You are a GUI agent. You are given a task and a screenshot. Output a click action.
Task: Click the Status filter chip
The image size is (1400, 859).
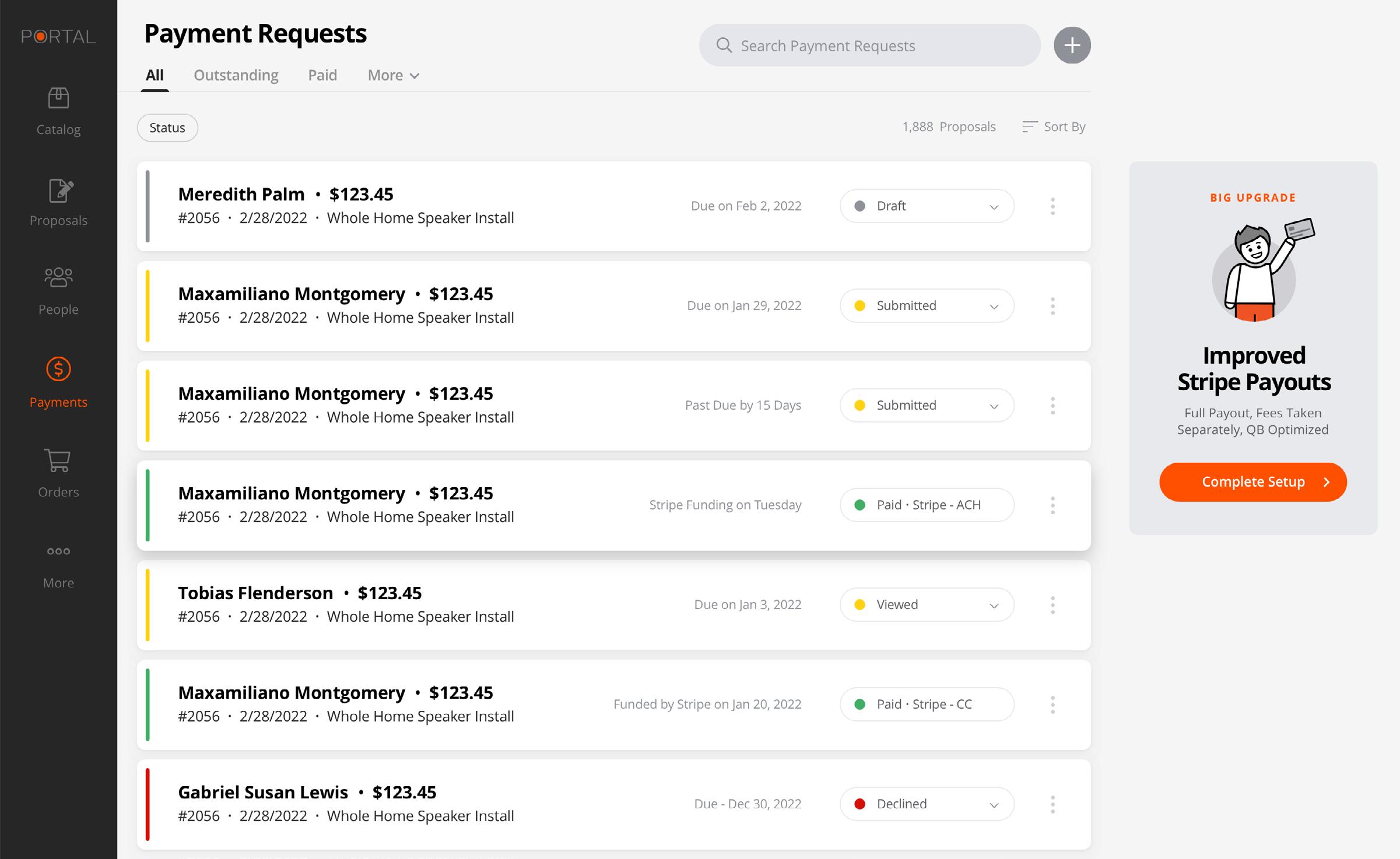pos(167,128)
